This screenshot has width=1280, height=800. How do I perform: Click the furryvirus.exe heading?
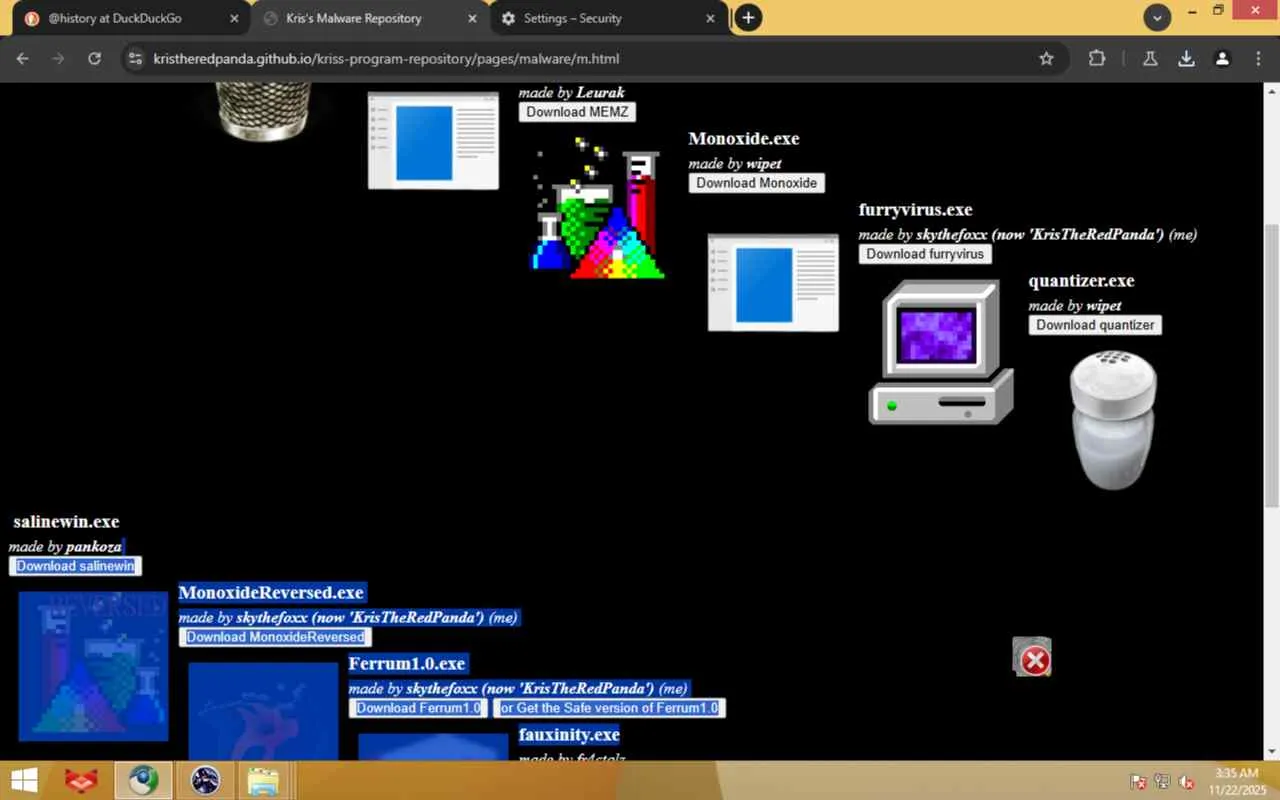[916, 210]
